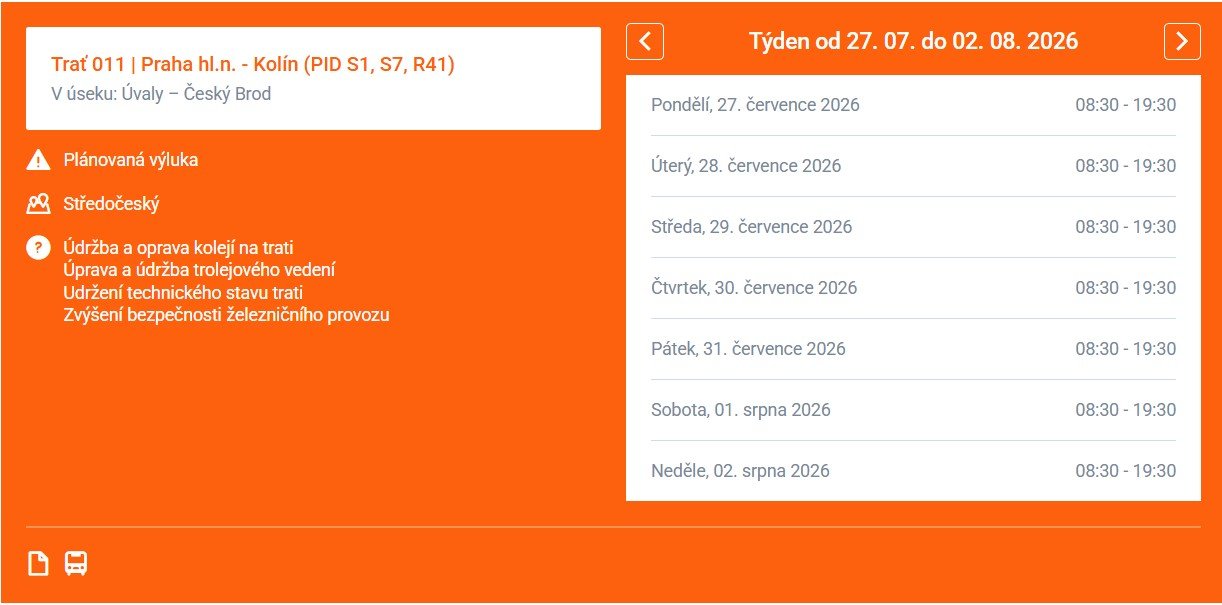Select the Pondělí, 27. července 2026 row
This screenshot has height=605, width=1222.
point(913,105)
